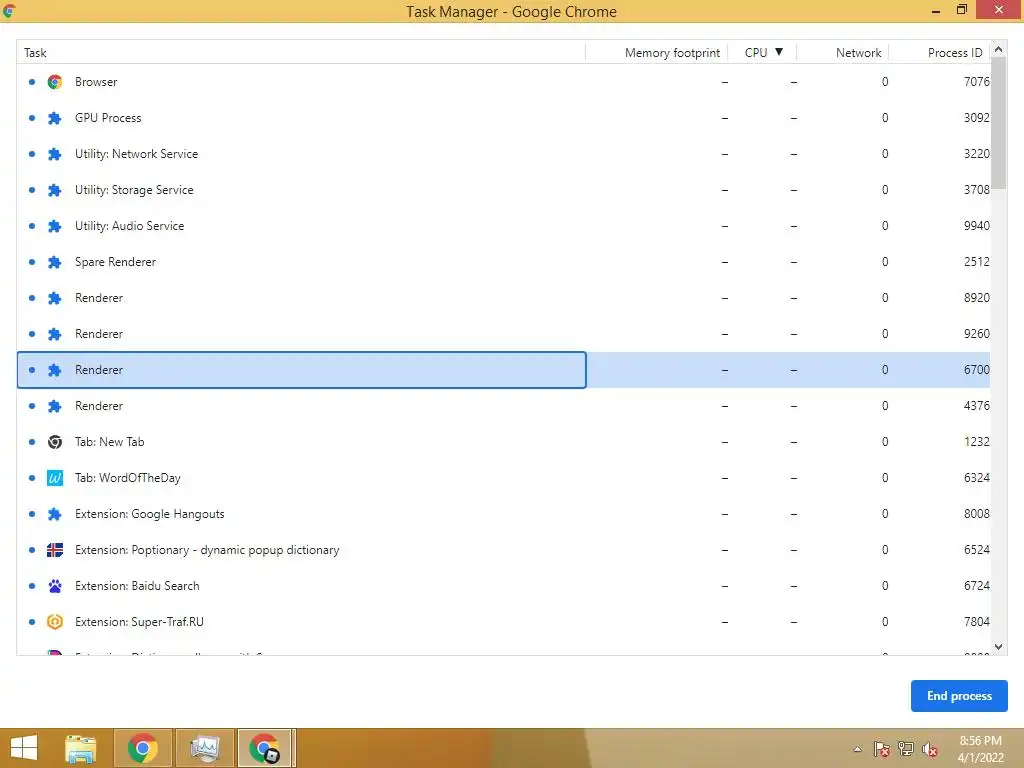Open the Windows Start button
This screenshot has width=1024, height=768.
[24, 748]
